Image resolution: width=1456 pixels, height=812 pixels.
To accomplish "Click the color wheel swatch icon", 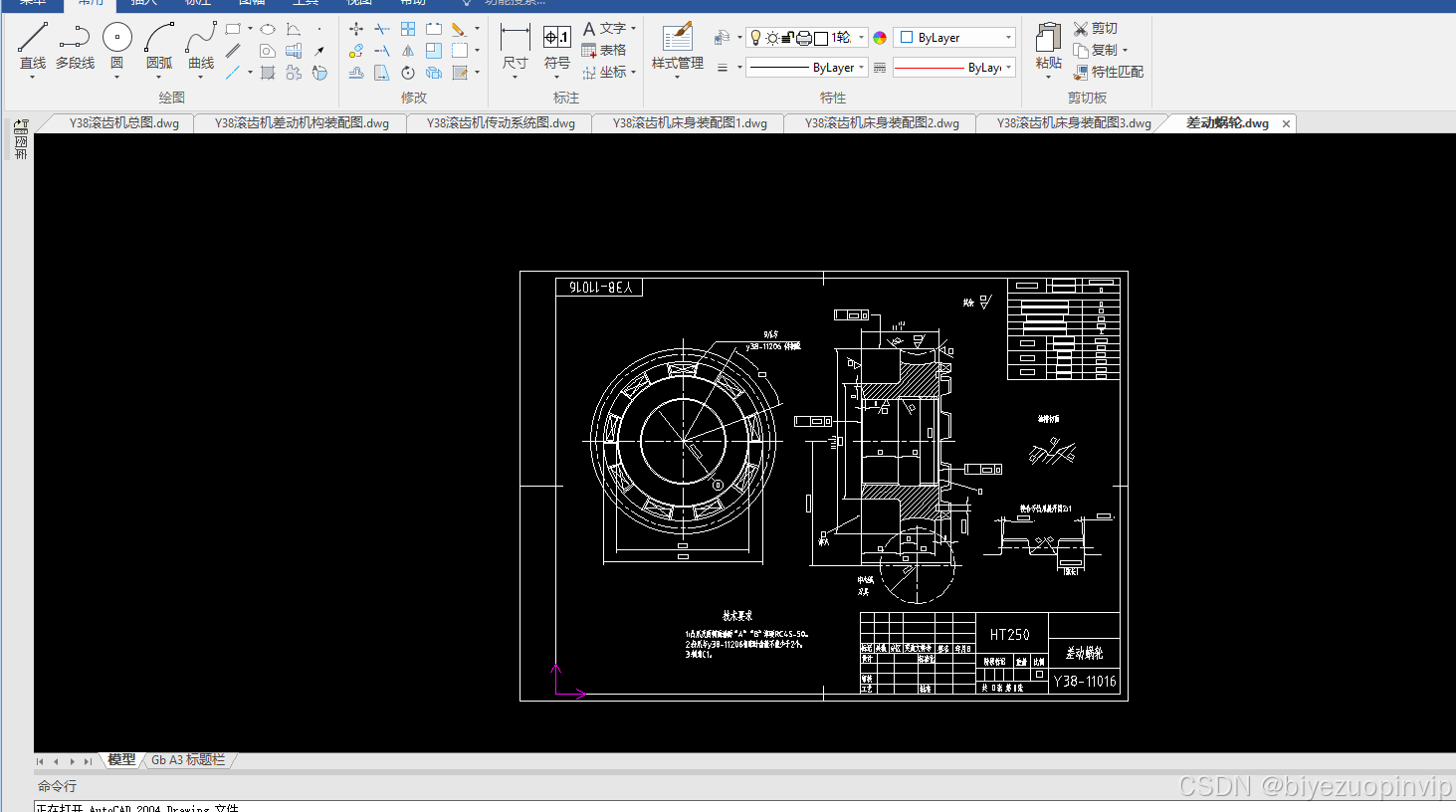I will tap(880, 38).
